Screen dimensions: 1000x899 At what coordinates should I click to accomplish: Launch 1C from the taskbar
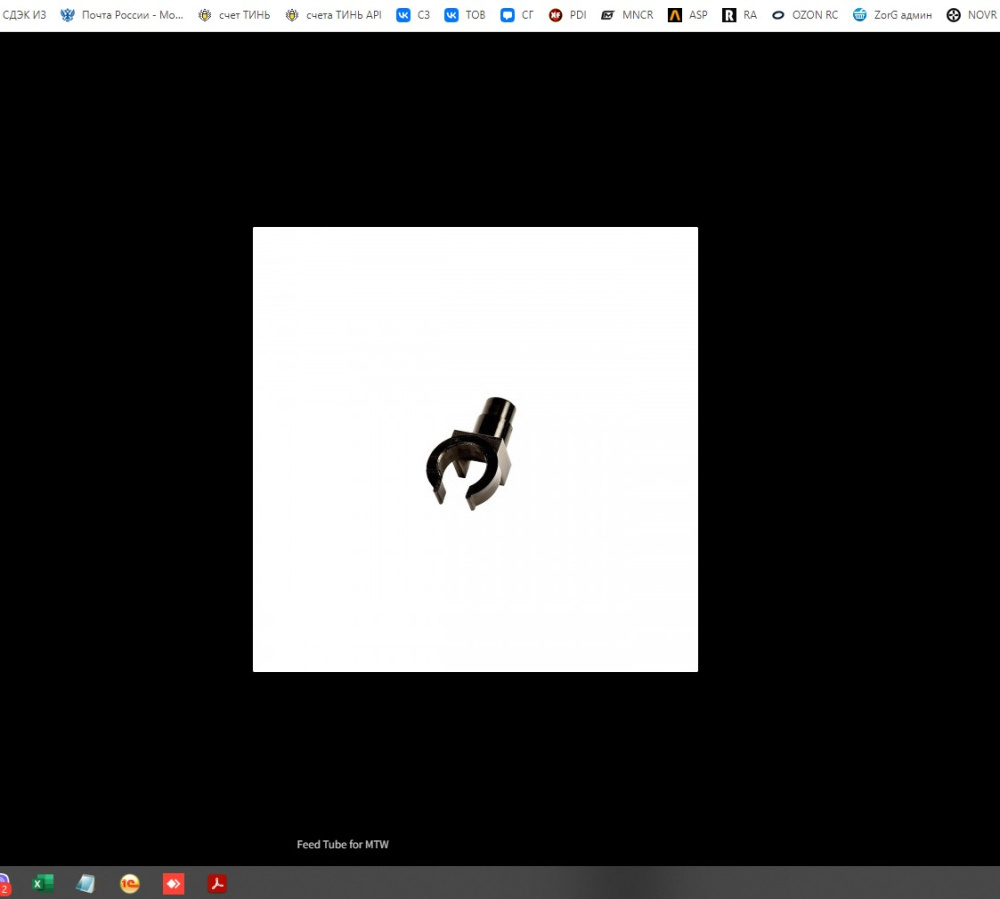pos(129,884)
